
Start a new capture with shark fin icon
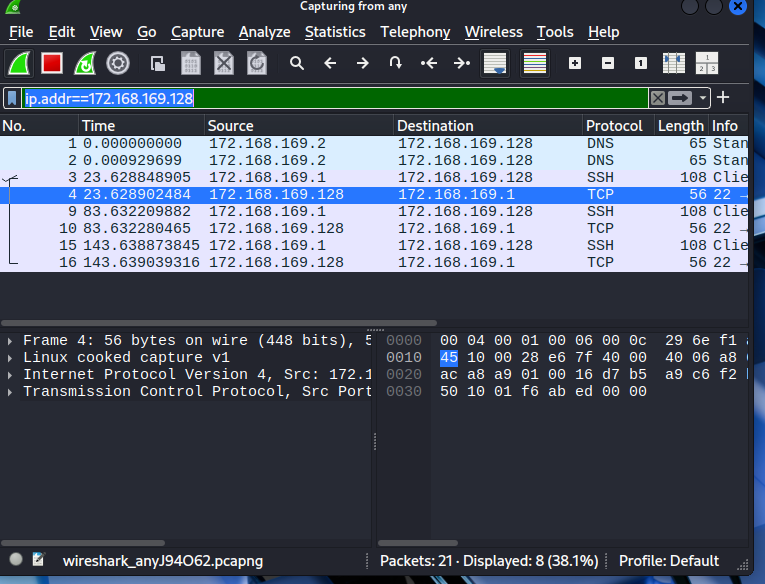click(20, 63)
